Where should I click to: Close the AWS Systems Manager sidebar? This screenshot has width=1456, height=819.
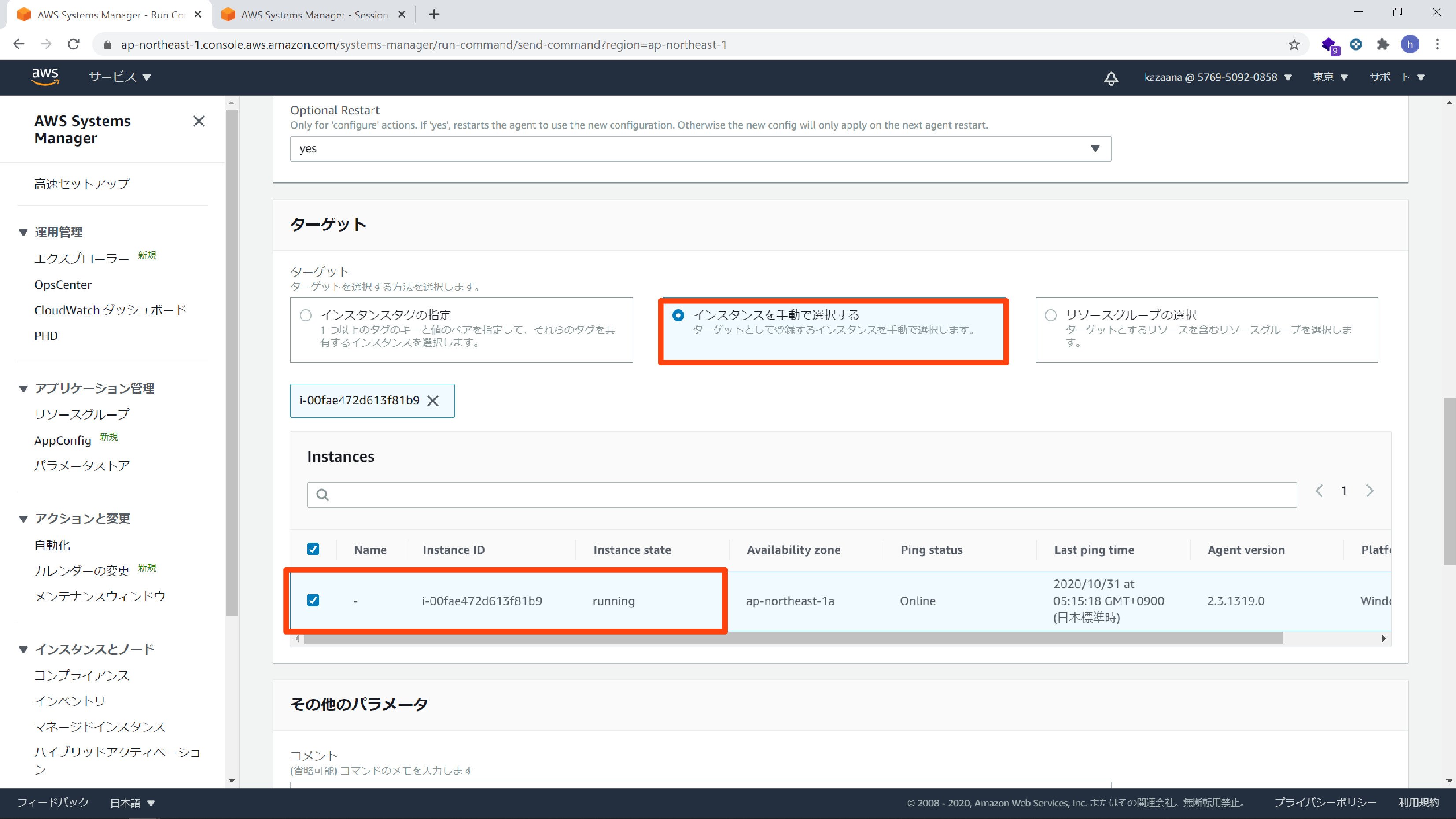tap(199, 121)
